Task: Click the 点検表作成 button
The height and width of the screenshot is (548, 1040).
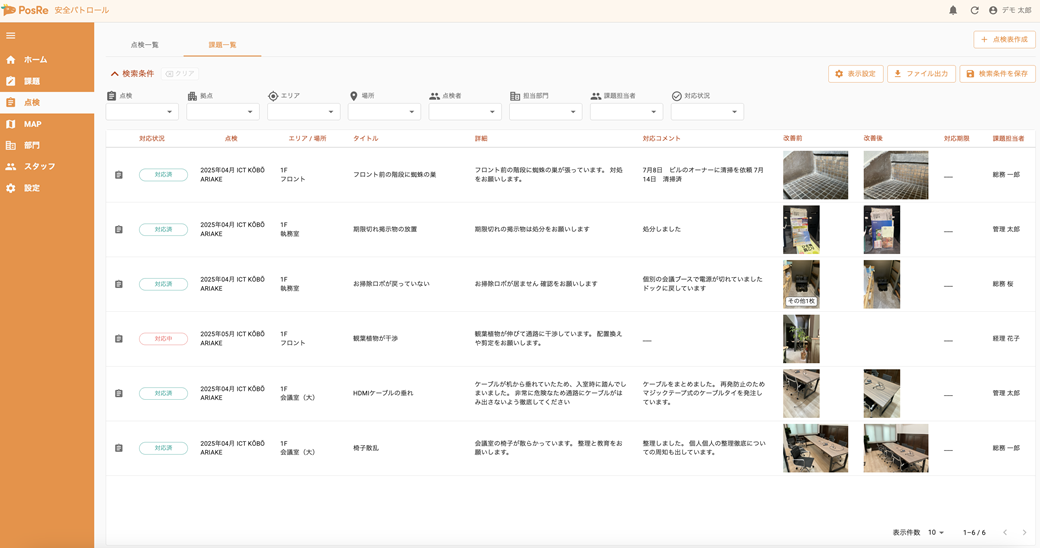Action: [x=1004, y=39]
